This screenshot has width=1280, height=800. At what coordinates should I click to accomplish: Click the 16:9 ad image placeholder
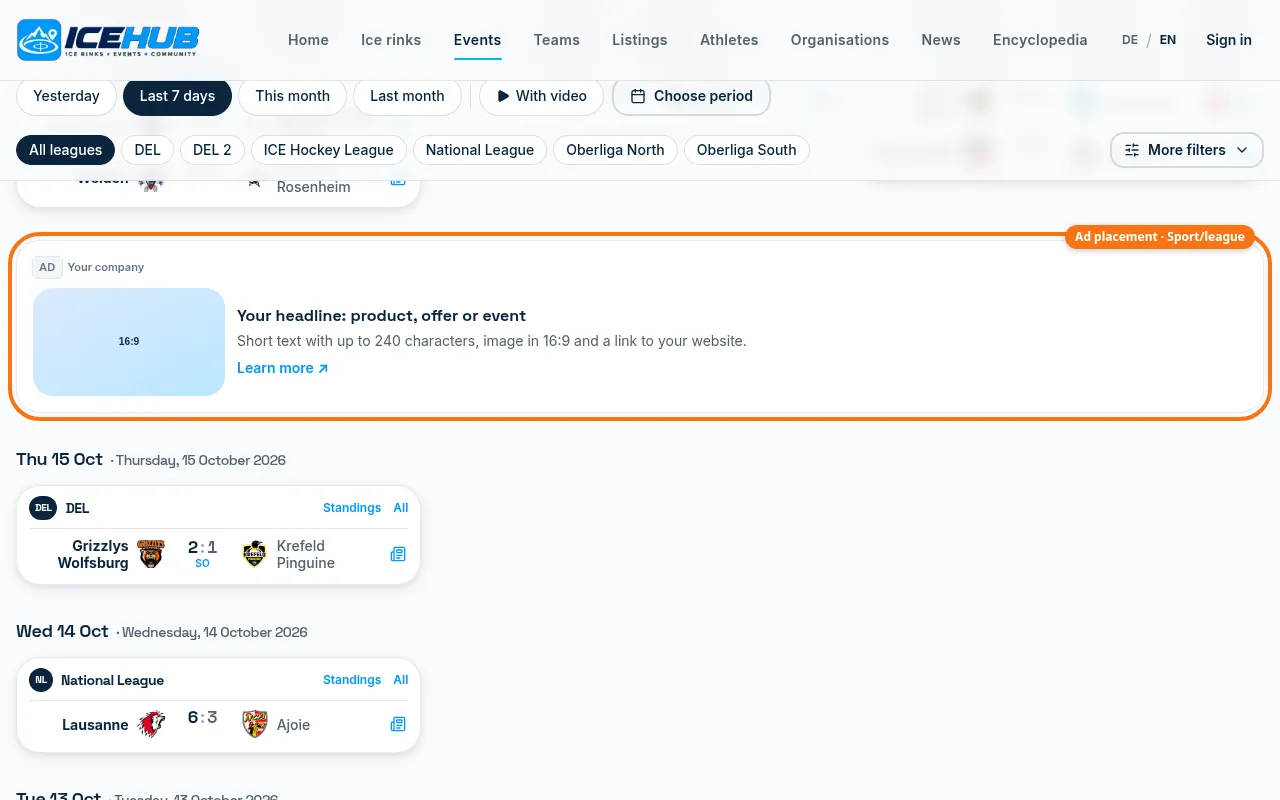click(x=129, y=342)
